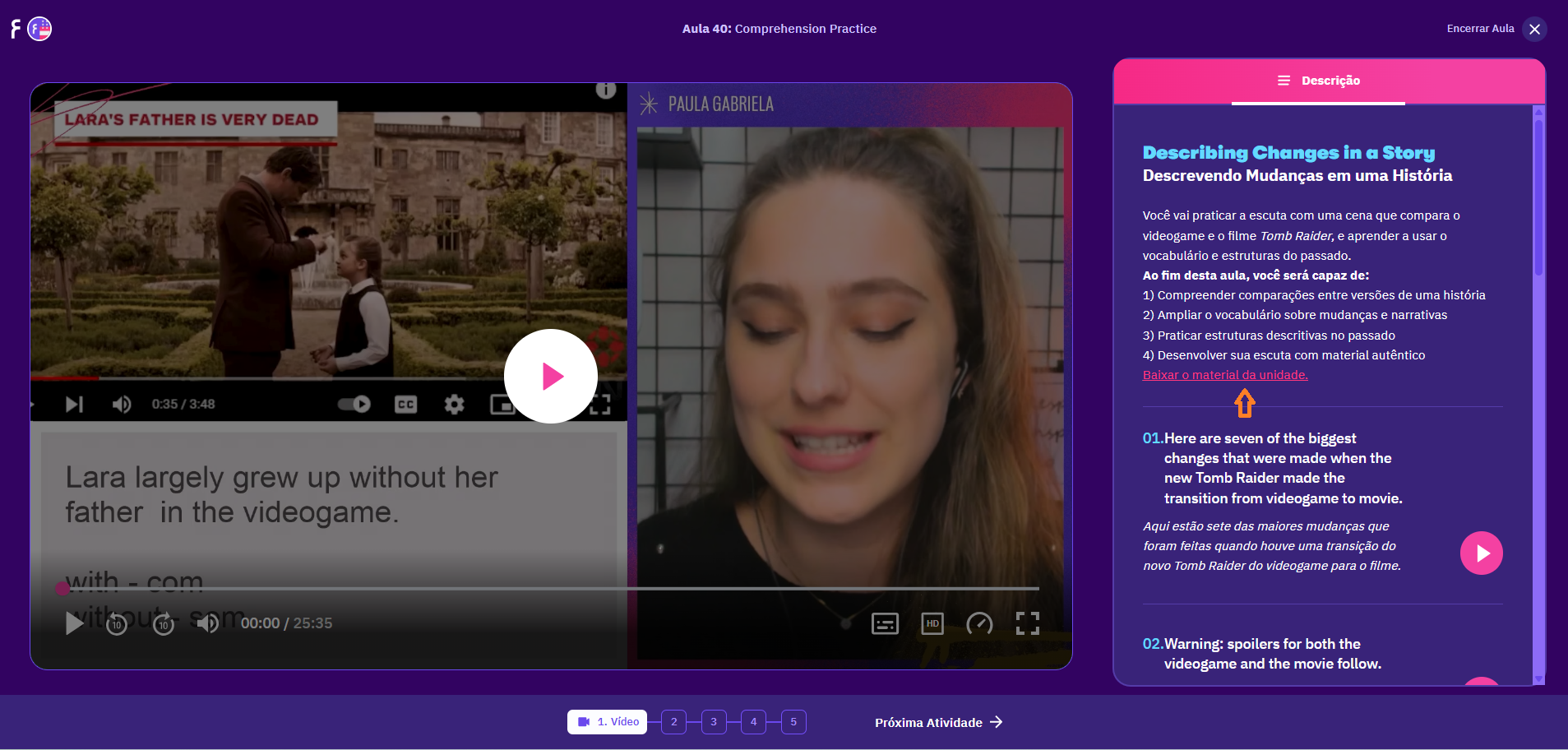1568x750 pixels.
Task: Toggle embedded YouTube autoplay switch
Action: [354, 404]
